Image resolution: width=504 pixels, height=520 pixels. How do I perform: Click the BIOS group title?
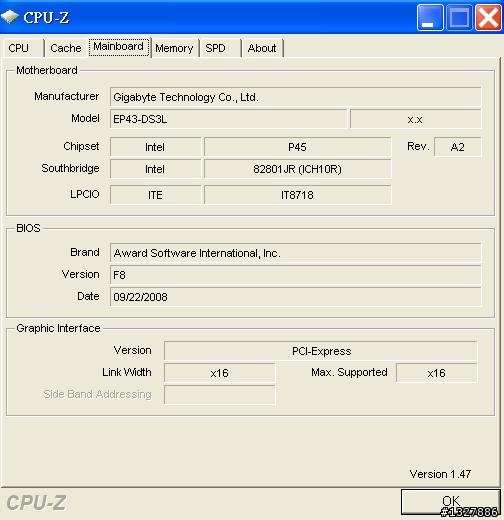click(28, 228)
